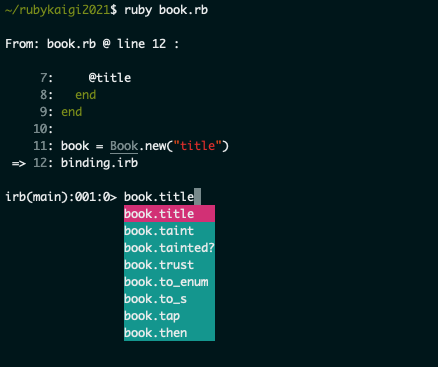Pick book.tainted? in the autocomplete popup
Screen dimensions: 438x367
[x=169, y=248]
